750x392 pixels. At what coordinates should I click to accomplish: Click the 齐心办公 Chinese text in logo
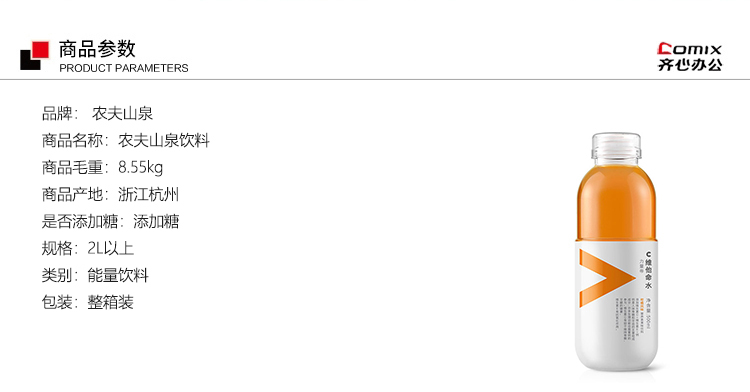[690, 65]
